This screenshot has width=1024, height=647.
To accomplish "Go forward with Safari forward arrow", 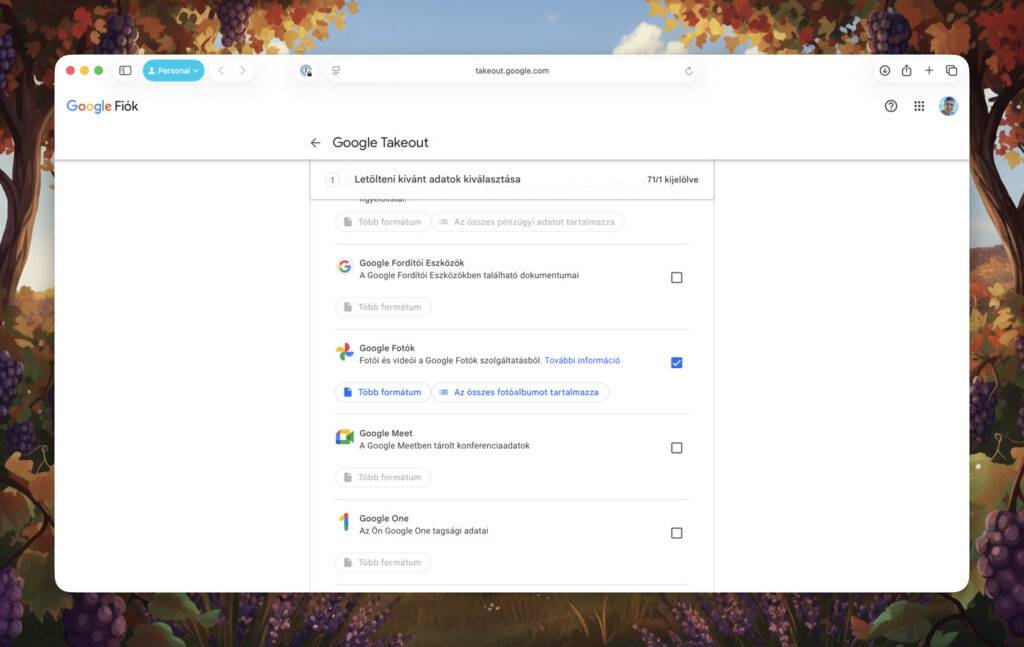I will pyautogui.click(x=243, y=71).
